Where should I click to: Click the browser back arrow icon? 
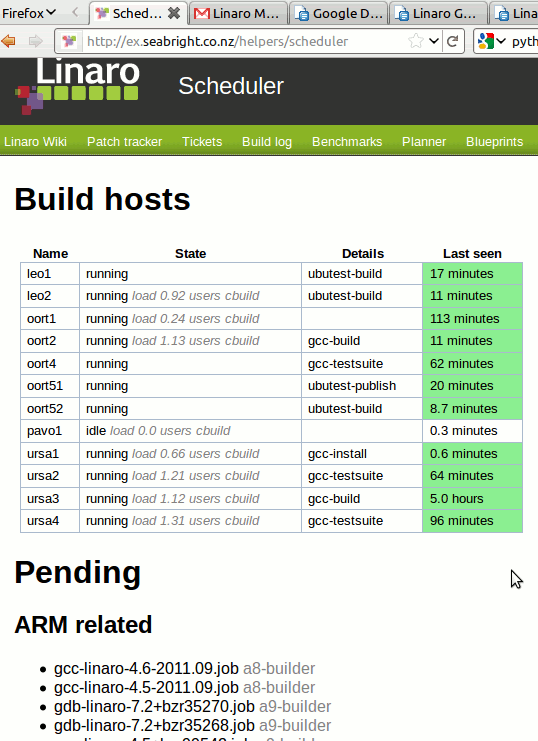click(x=8, y=42)
